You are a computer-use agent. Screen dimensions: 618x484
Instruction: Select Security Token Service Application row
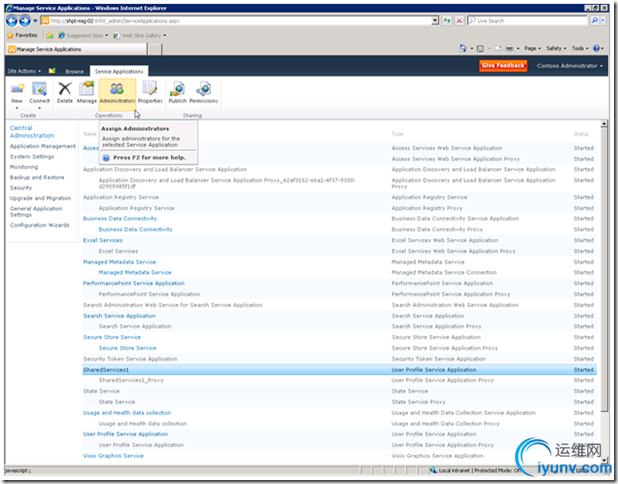click(x=339, y=359)
